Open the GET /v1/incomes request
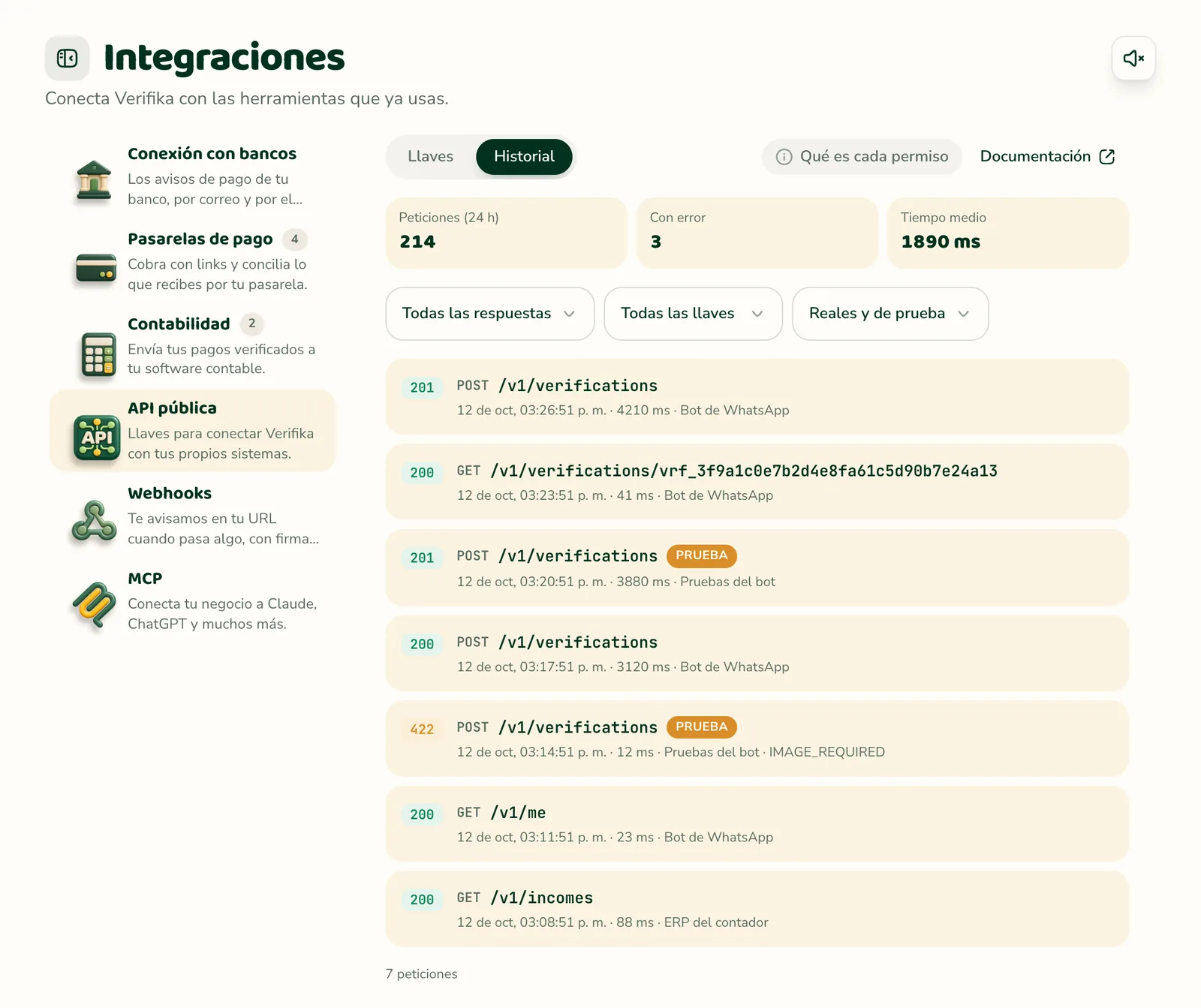 coord(757,909)
